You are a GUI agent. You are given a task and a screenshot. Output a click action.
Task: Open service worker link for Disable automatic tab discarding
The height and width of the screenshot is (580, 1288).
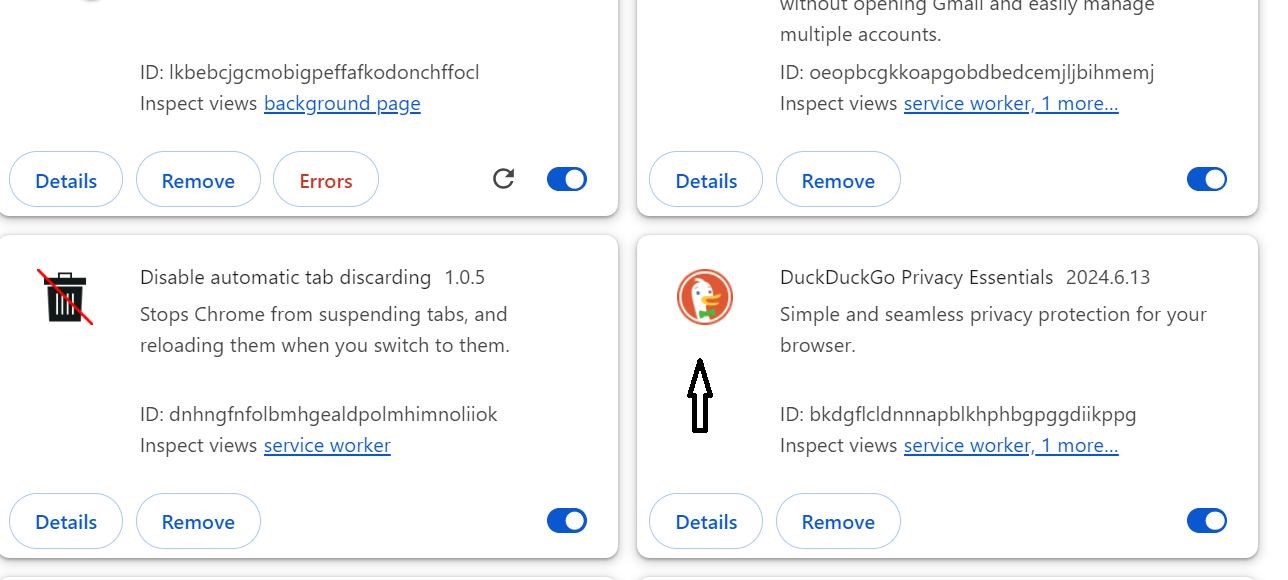(x=327, y=445)
